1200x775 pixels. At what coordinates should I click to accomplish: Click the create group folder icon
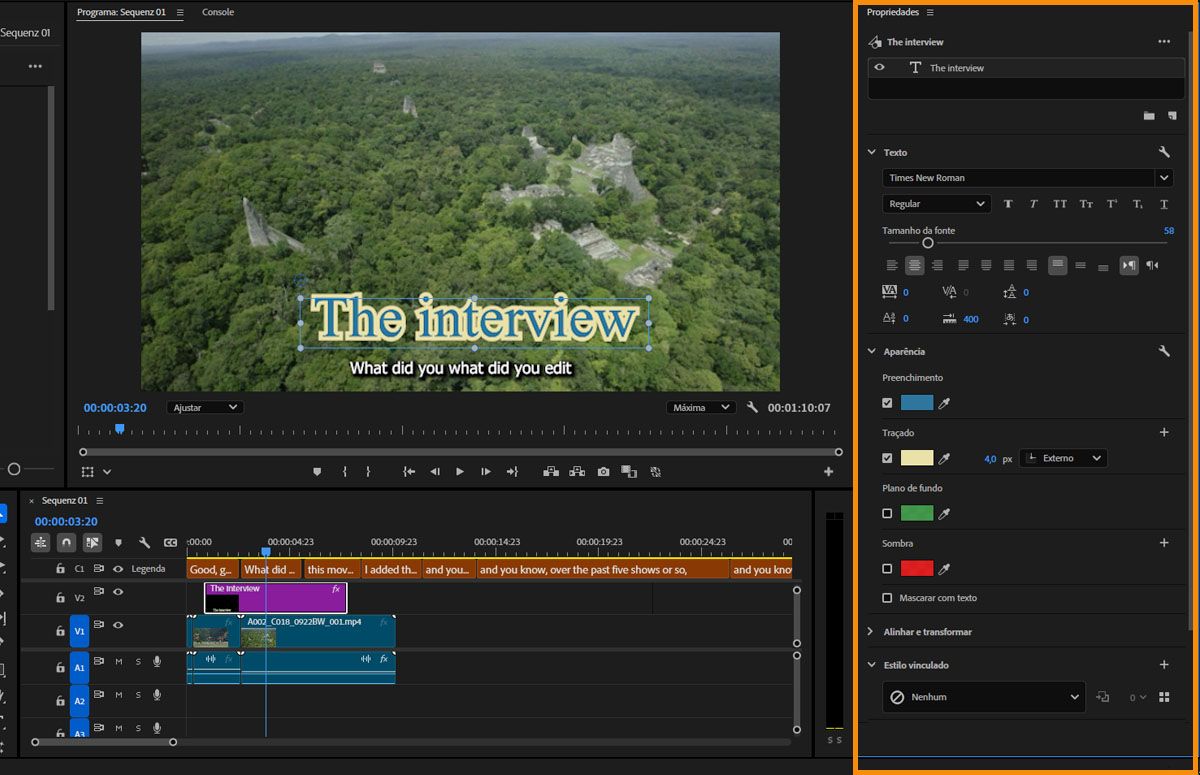coord(1149,116)
